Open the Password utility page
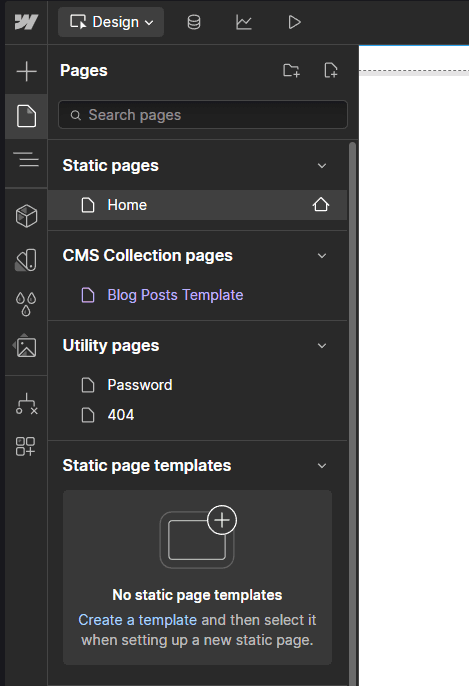Screen dimensions: 469x686 [140, 385]
